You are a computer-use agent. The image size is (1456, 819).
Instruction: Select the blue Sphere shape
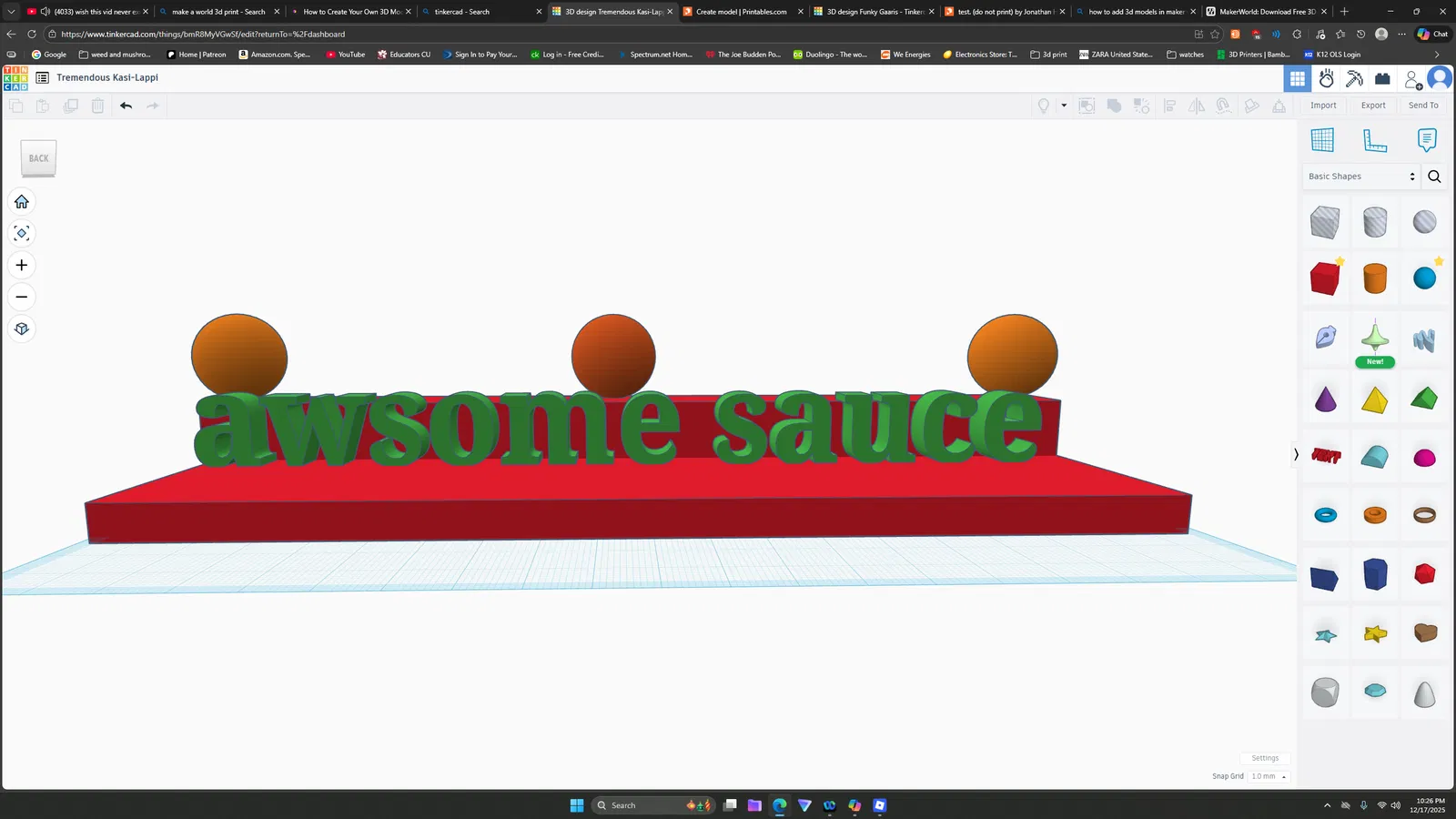click(x=1425, y=278)
